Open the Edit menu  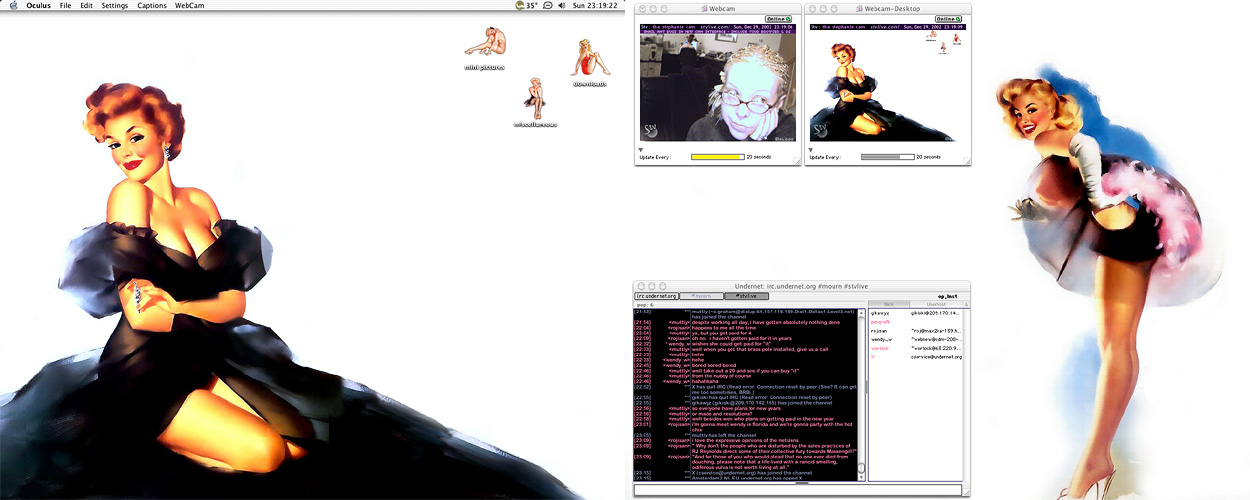point(87,5)
